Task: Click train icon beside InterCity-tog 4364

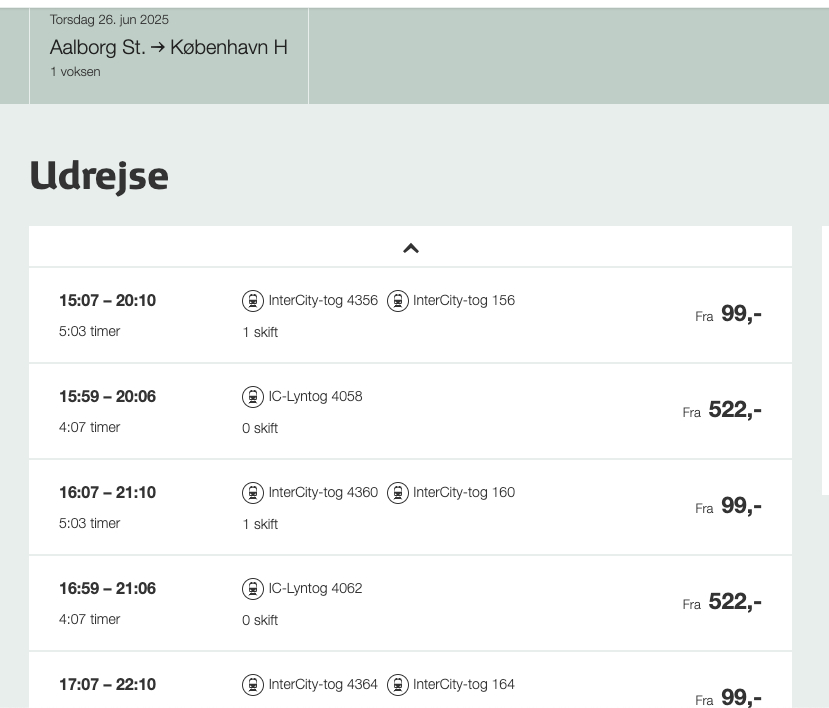Action: tap(253, 684)
